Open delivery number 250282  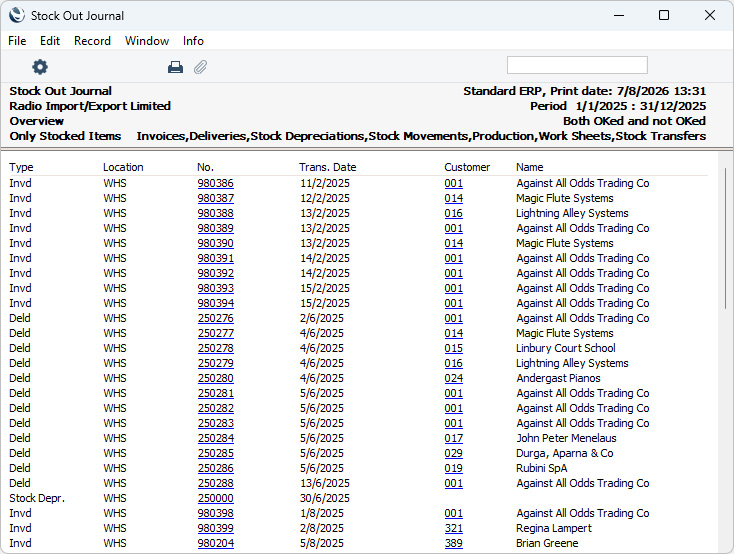(x=215, y=408)
